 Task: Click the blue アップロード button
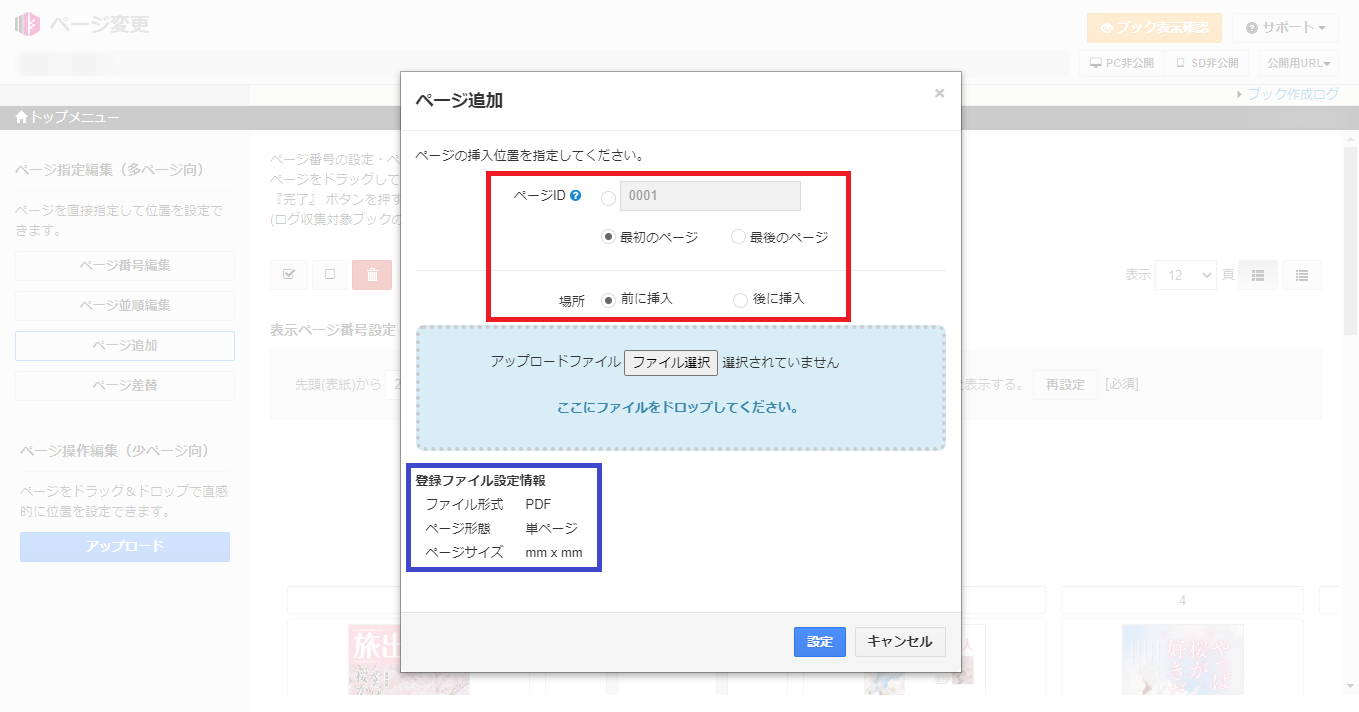tap(124, 547)
